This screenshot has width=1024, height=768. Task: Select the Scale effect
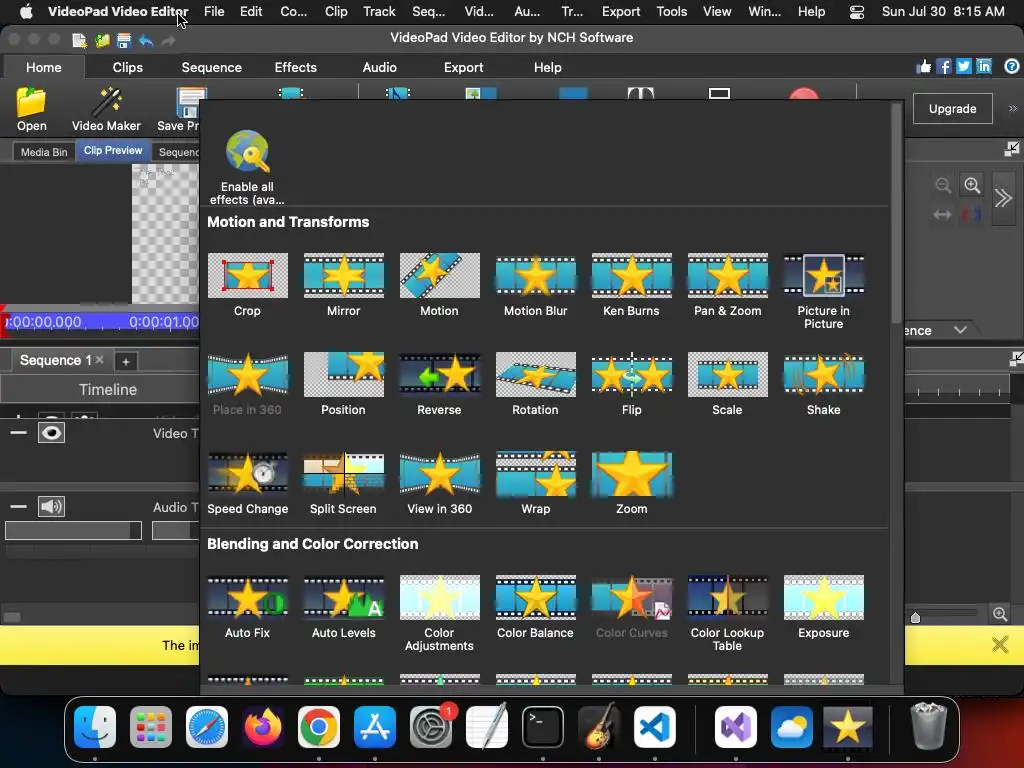(x=728, y=384)
